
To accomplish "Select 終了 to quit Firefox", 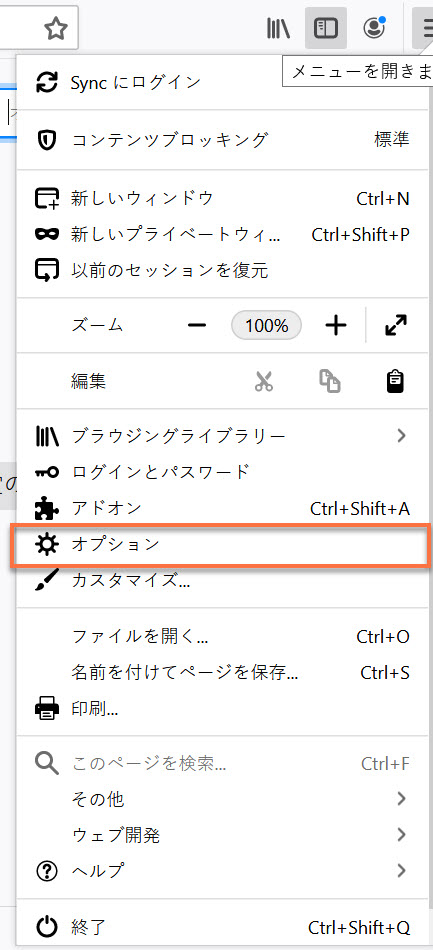I will 224,927.
